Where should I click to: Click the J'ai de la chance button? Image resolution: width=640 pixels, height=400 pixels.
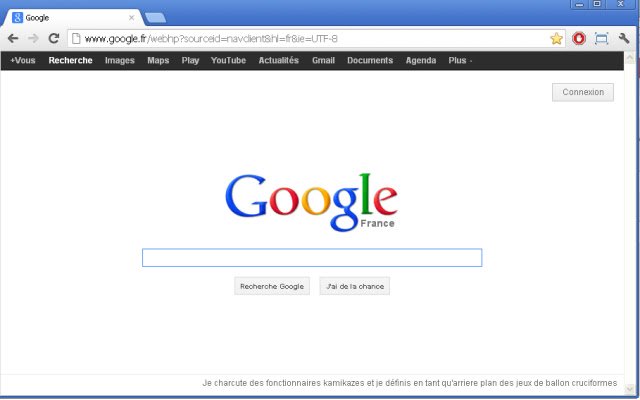pyautogui.click(x=355, y=286)
